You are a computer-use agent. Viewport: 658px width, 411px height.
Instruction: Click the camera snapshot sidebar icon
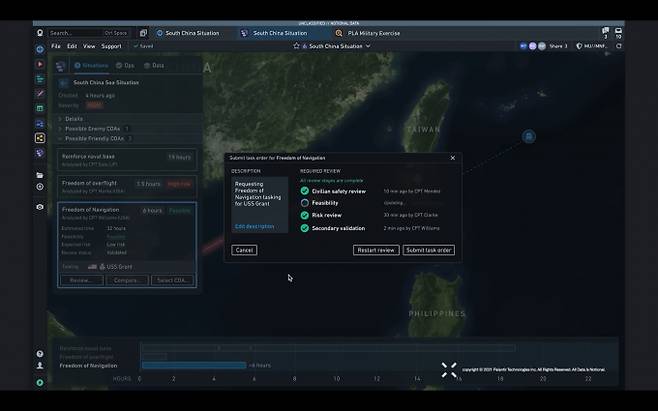click(x=40, y=207)
